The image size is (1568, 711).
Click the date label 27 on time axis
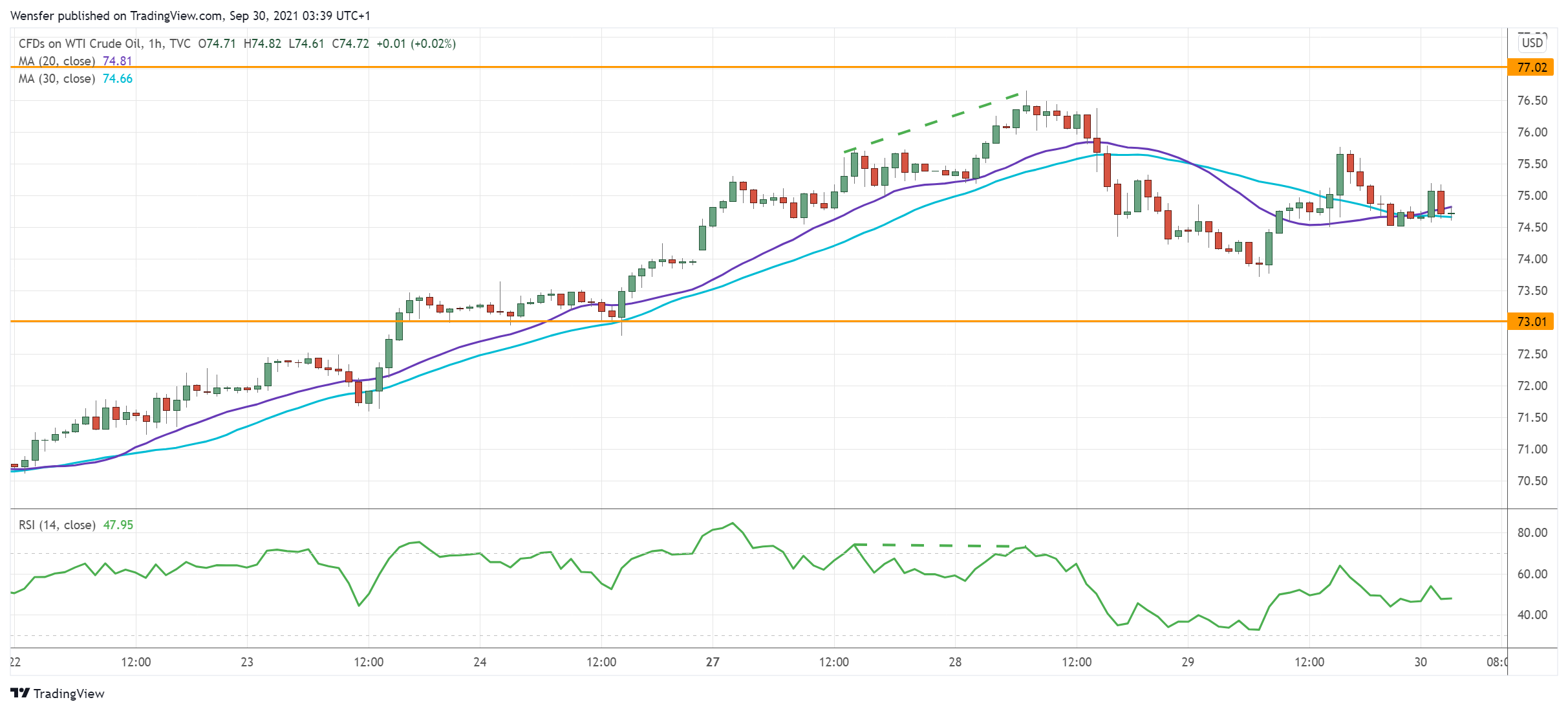713,662
